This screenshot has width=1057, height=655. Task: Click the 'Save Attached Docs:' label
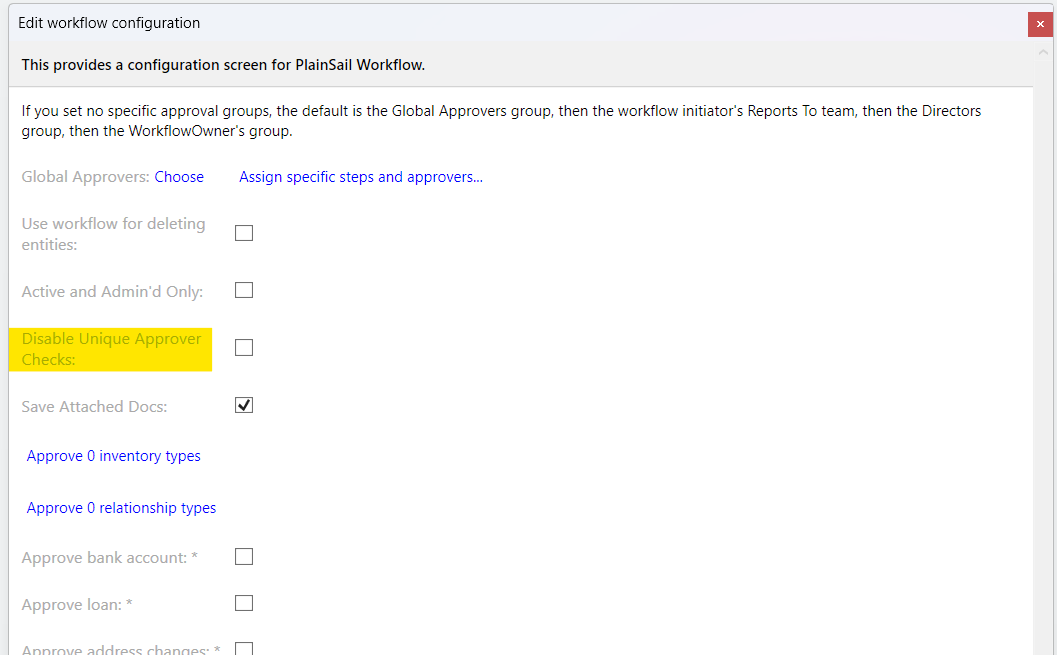coord(94,406)
